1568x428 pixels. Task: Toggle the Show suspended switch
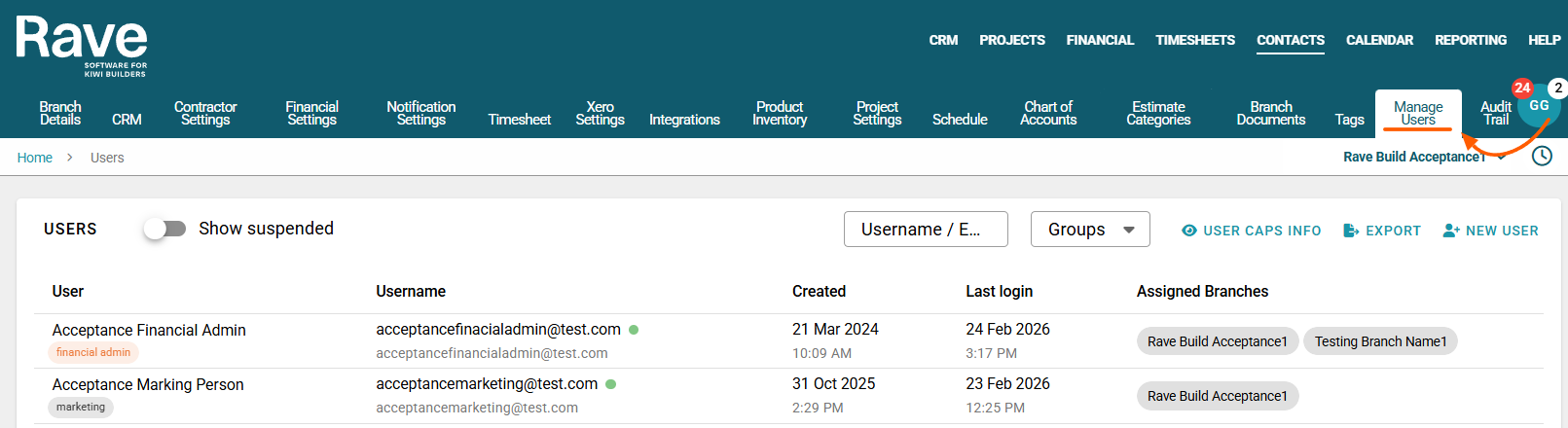click(164, 229)
